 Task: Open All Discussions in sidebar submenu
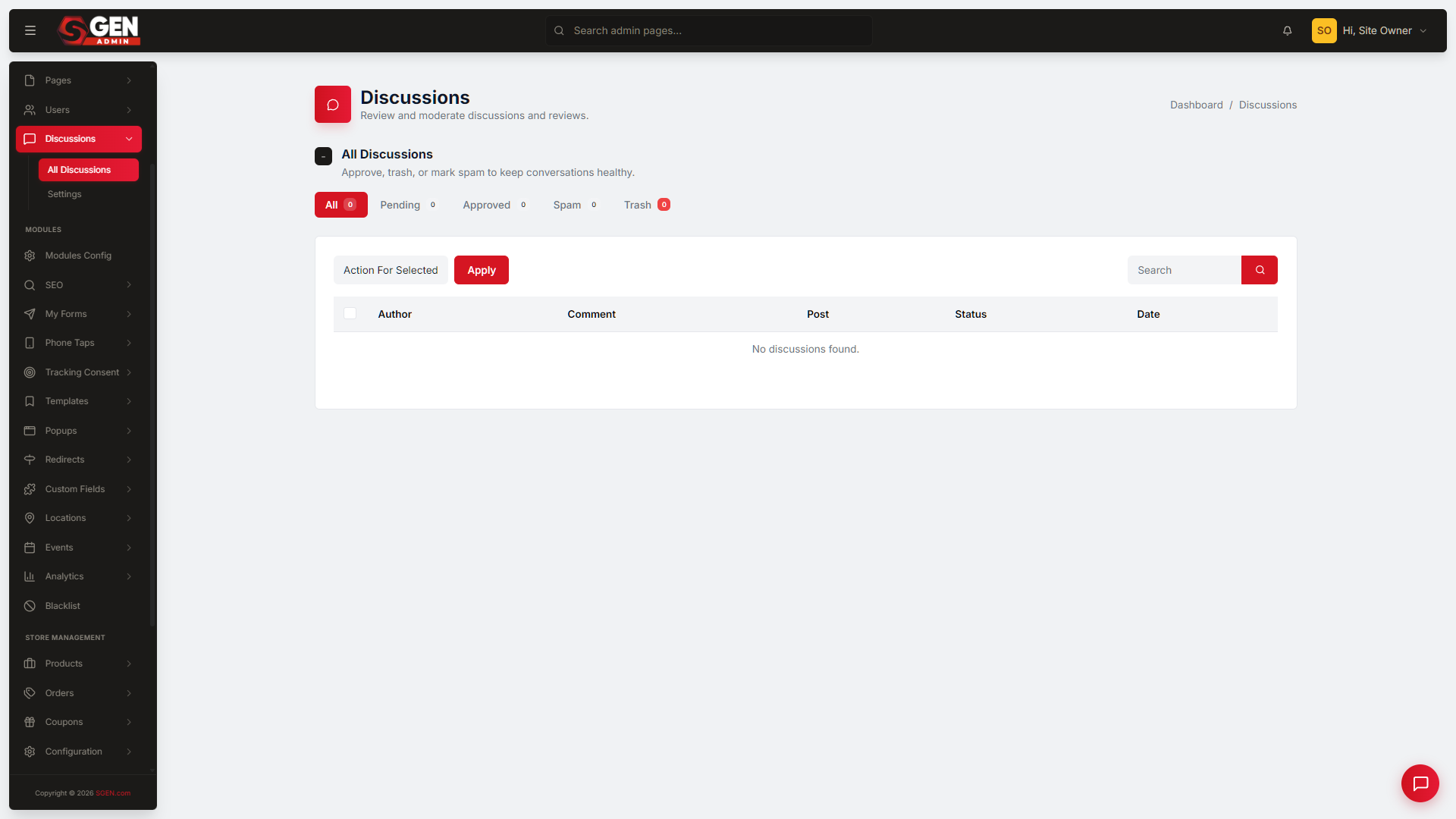click(88, 170)
